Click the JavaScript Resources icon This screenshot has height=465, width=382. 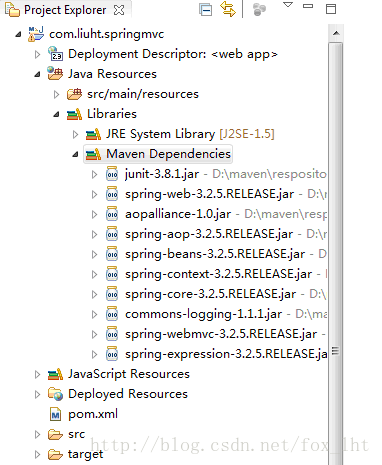pos(55,374)
